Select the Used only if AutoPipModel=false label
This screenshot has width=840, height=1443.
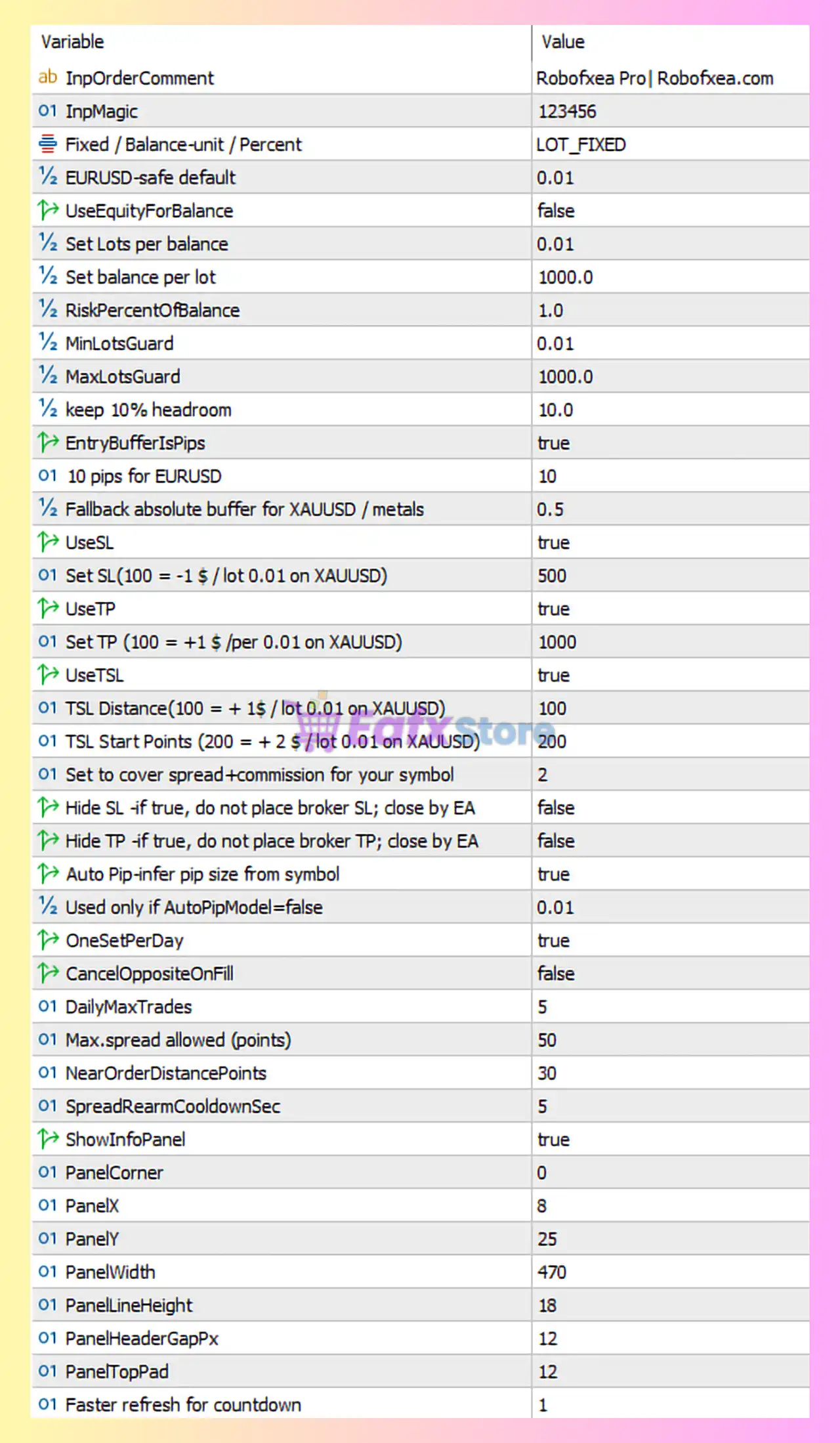194,907
